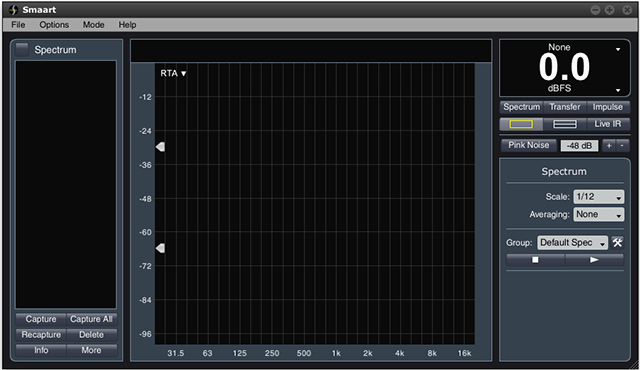Open the Group Default Spec dropdown
Viewport: 640px width, 370px height.
pos(572,243)
